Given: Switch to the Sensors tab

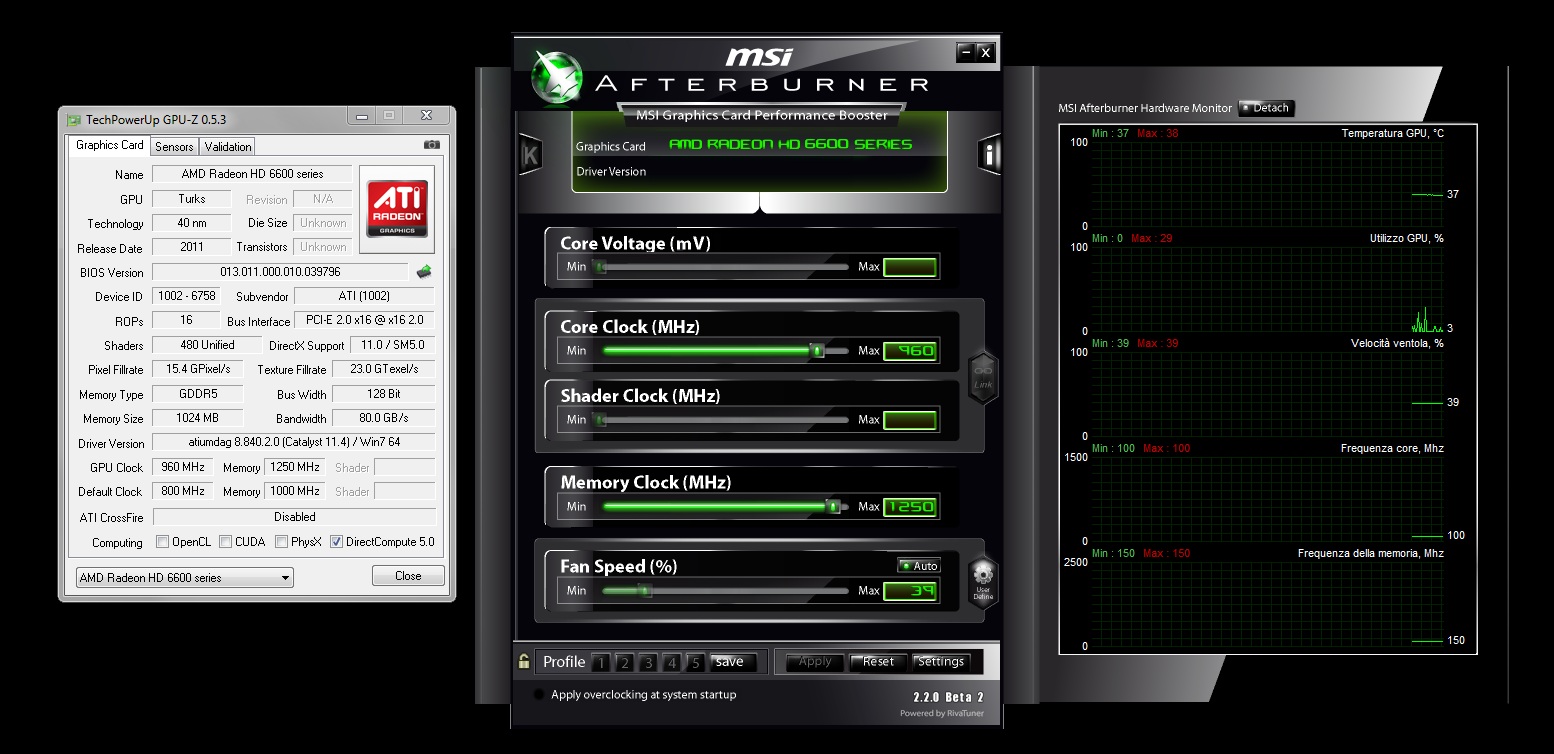Looking at the screenshot, I should 174,146.
